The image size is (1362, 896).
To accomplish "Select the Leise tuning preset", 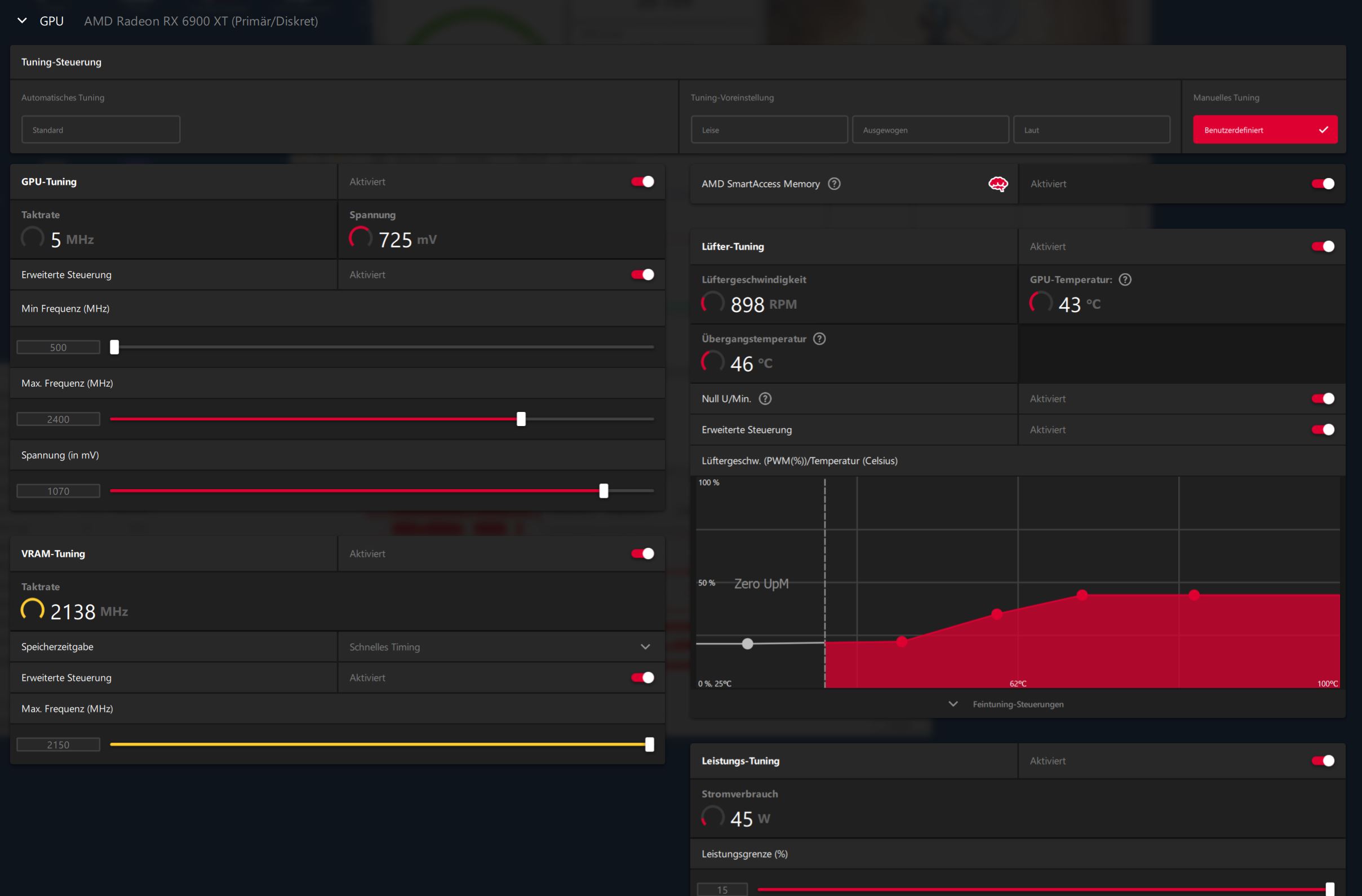I will (x=769, y=130).
